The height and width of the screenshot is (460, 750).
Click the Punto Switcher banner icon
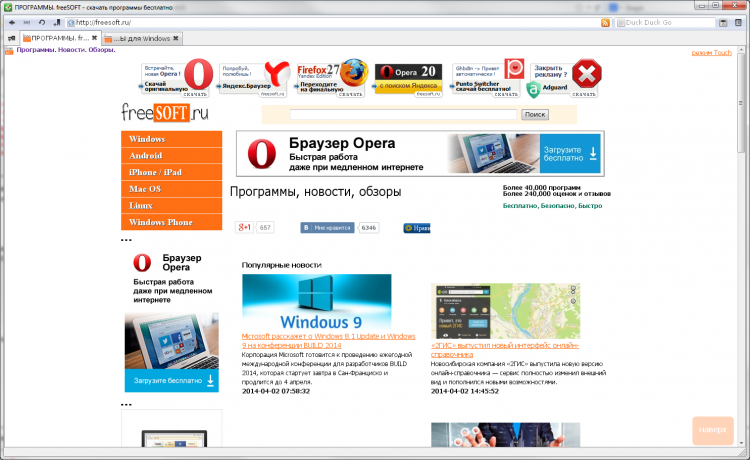pyautogui.click(x=514, y=68)
